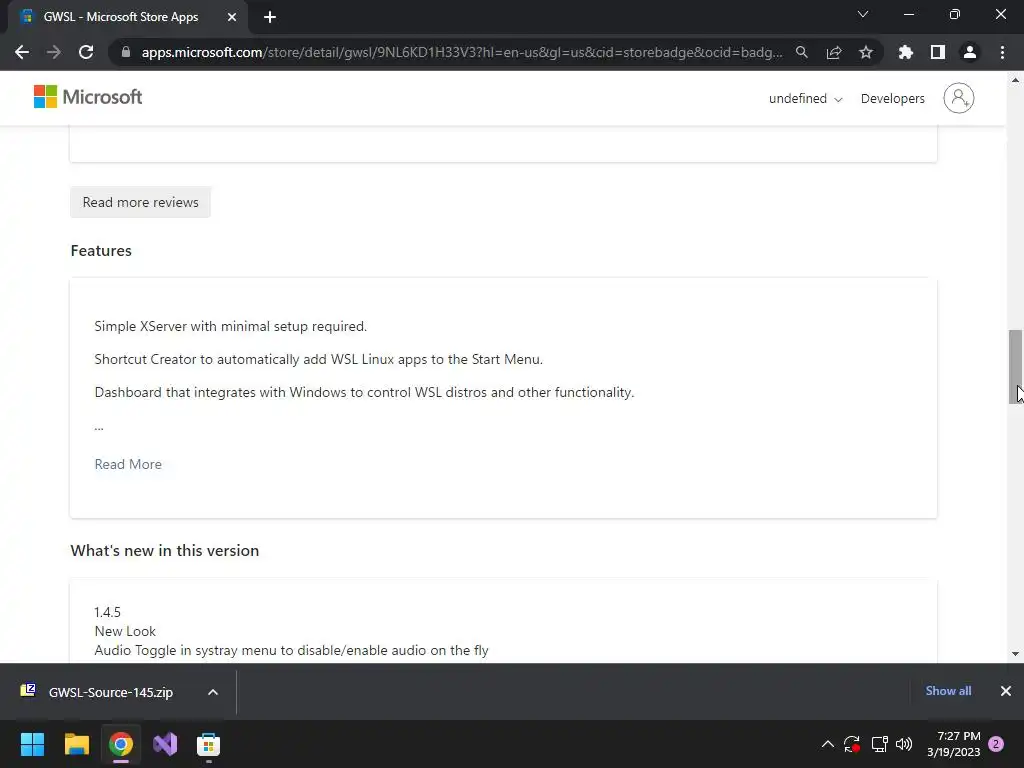
Task: Click the page vertical scrollbar thumb
Action: (x=1015, y=367)
